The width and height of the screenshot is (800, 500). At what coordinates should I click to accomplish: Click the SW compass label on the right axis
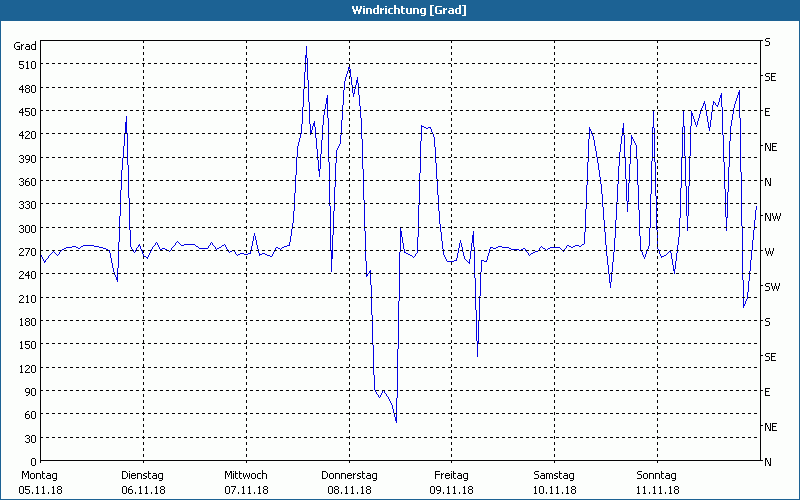[771, 287]
